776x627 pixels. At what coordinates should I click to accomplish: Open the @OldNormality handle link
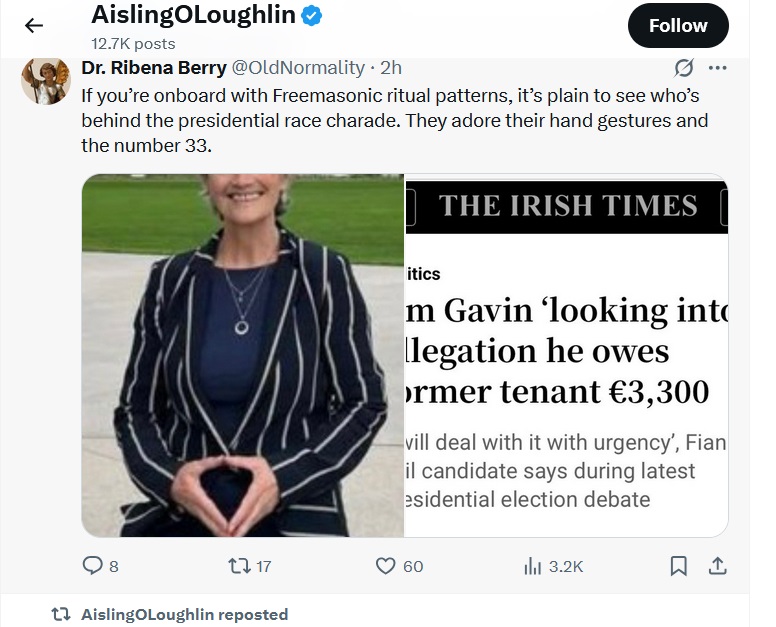click(298, 68)
